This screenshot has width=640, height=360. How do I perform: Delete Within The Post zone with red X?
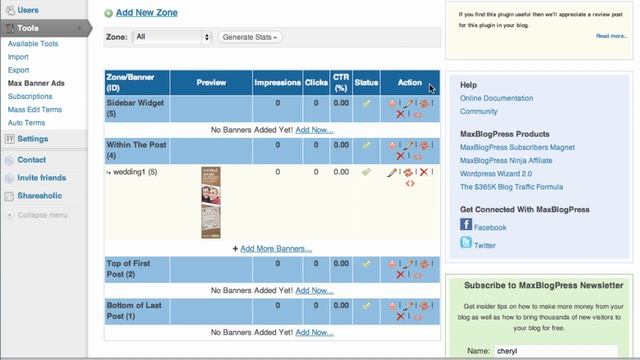400,156
